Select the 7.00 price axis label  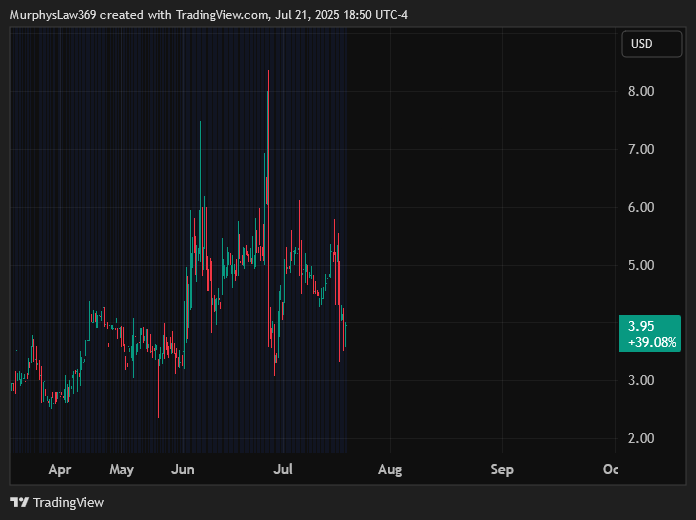641,149
